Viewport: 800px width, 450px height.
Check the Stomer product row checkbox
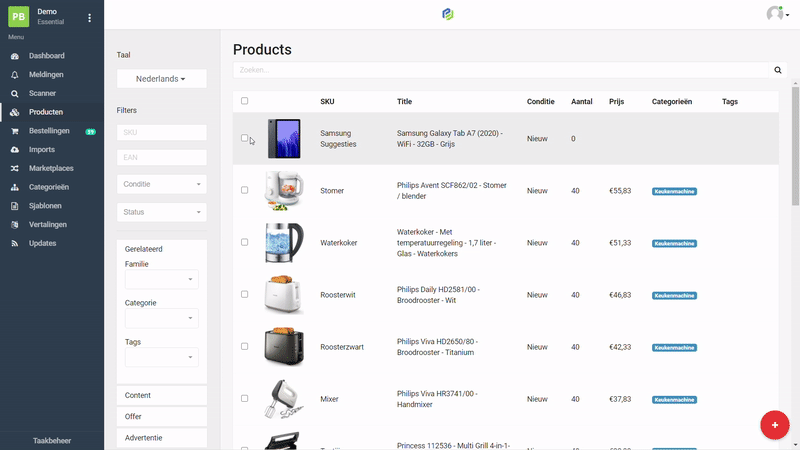245,190
